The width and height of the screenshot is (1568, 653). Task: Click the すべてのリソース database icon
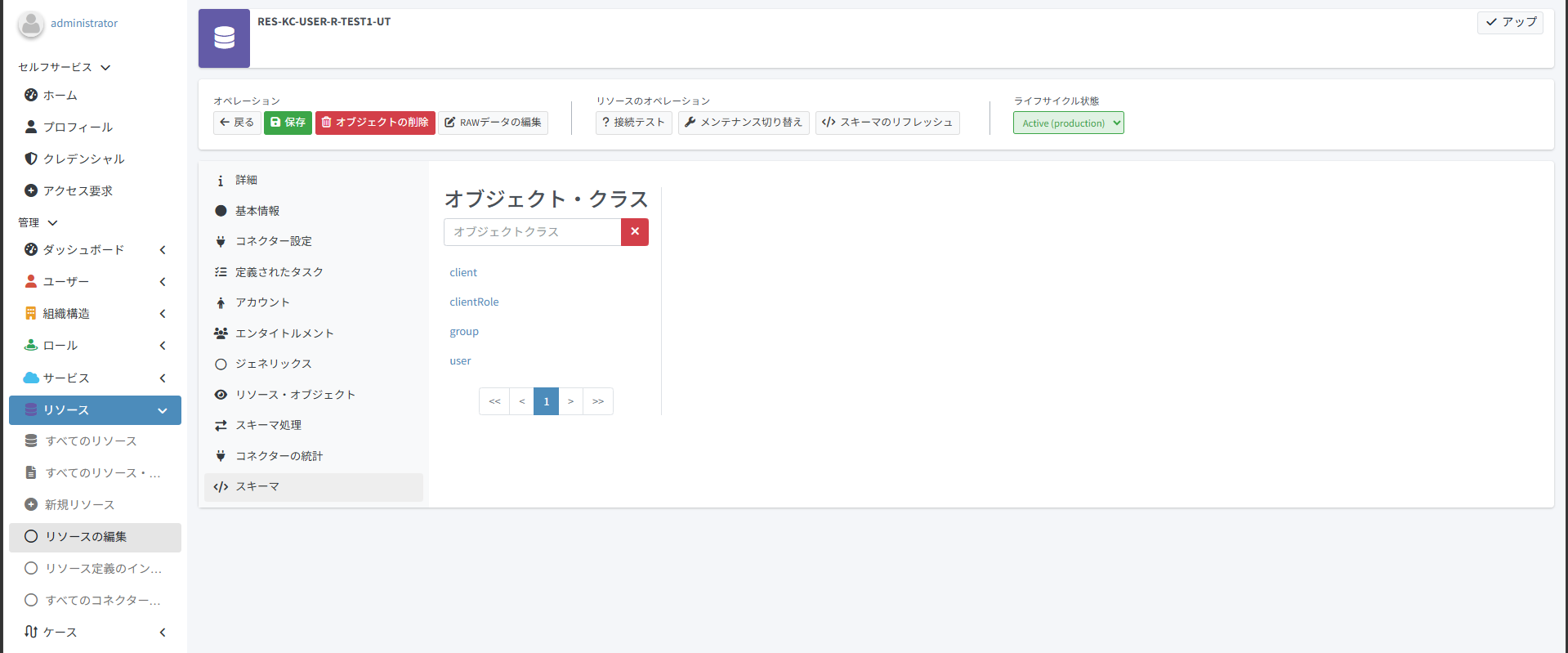31,441
